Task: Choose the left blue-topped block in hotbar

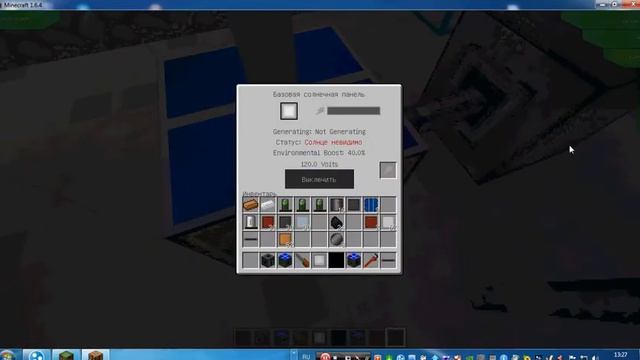Action: point(285,260)
